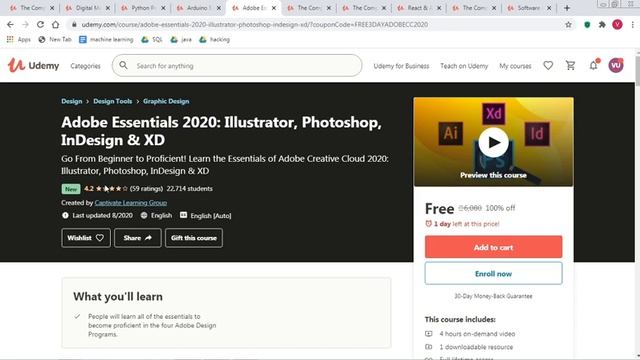Switch to the Digital M... tab

point(87,8)
